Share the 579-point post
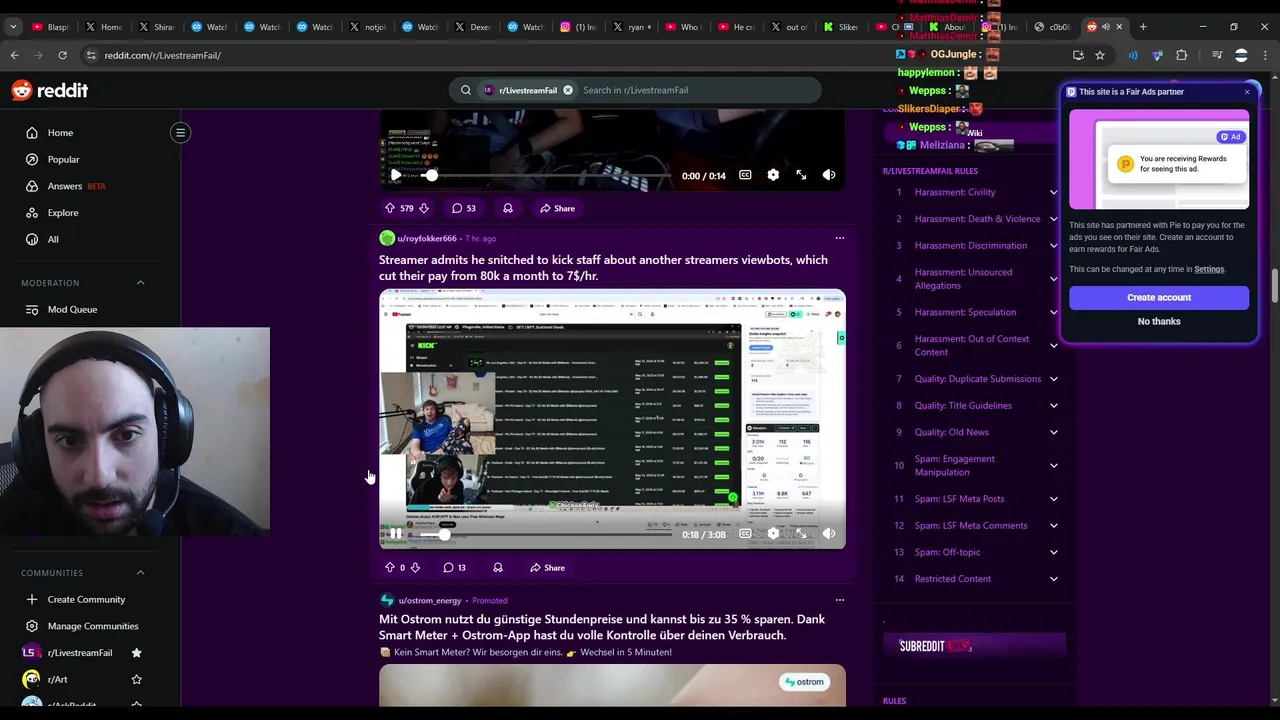The image size is (1280, 720). point(557,208)
